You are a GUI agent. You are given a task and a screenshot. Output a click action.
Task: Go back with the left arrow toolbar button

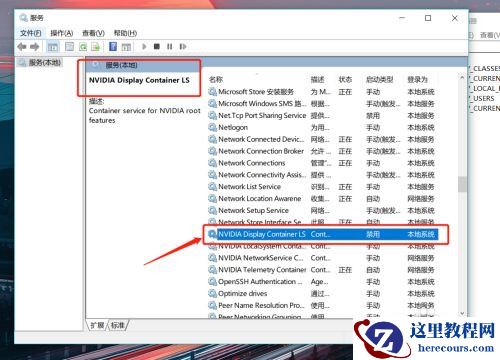pos(22,47)
